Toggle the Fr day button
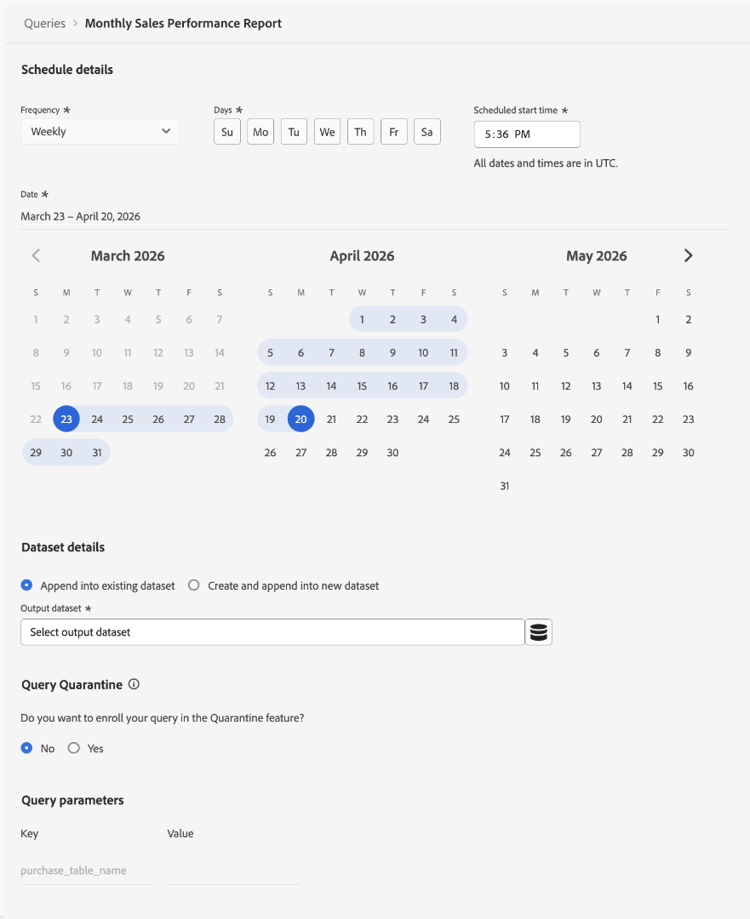 (394, 132)
